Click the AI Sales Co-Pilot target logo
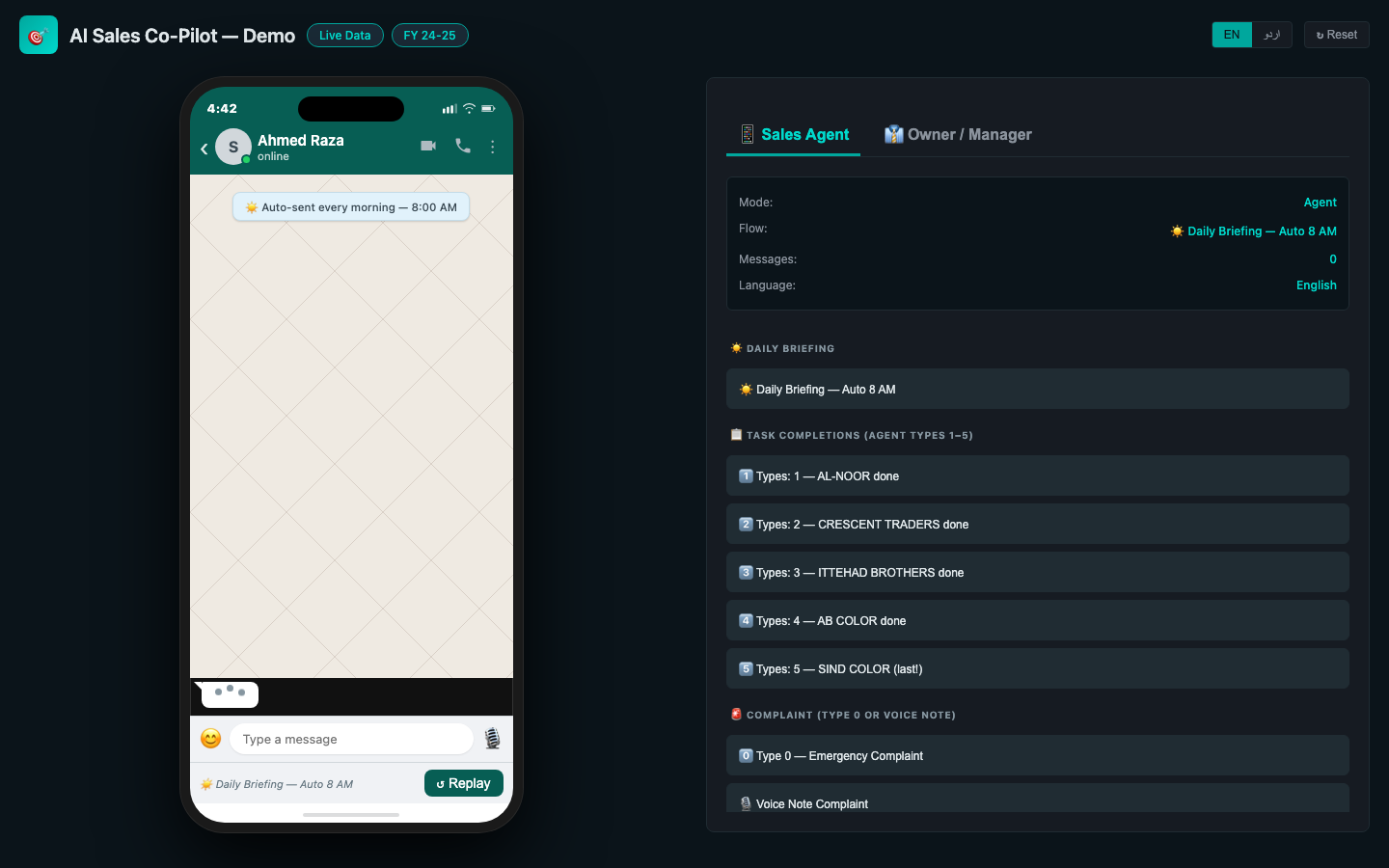 pos(39,35)
